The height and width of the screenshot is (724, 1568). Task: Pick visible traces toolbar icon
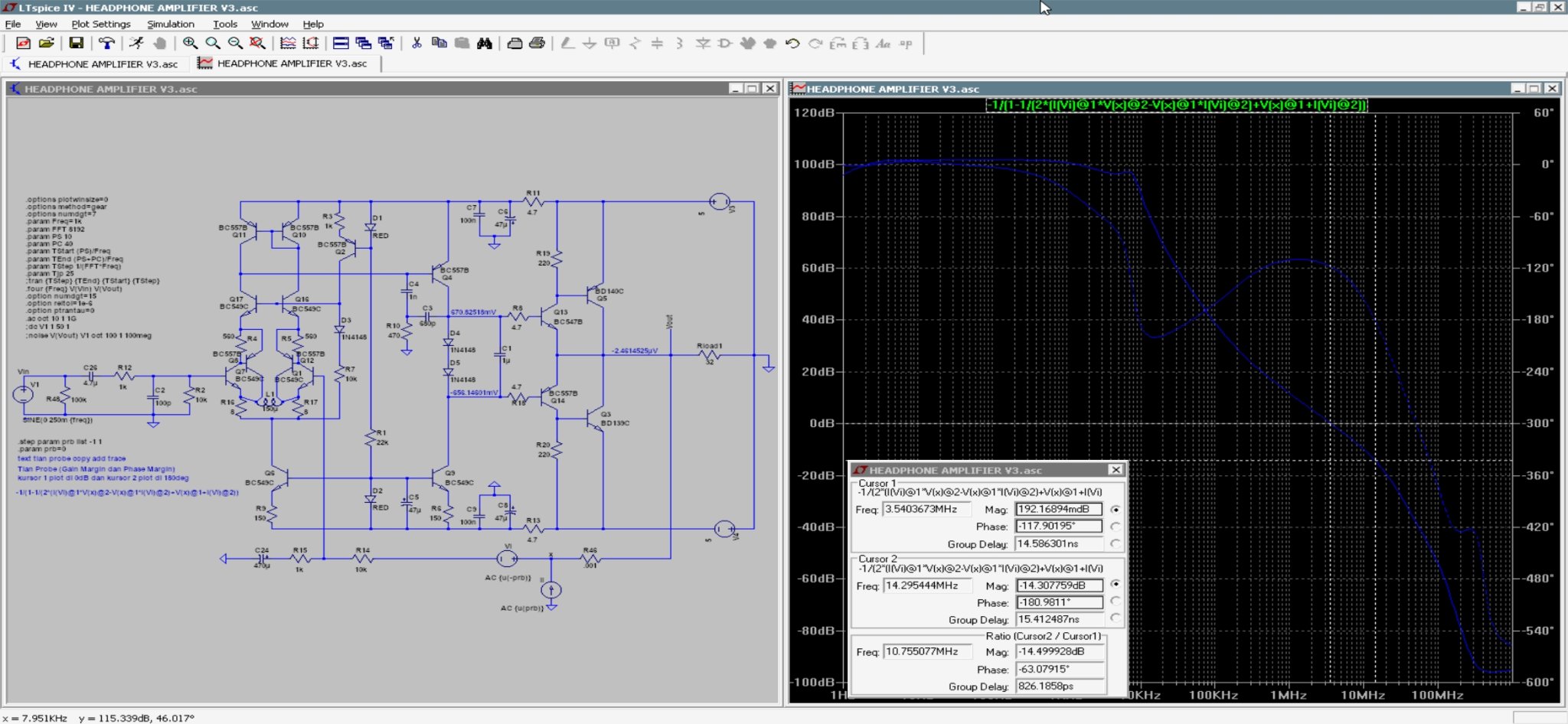[x=288, y=44]
